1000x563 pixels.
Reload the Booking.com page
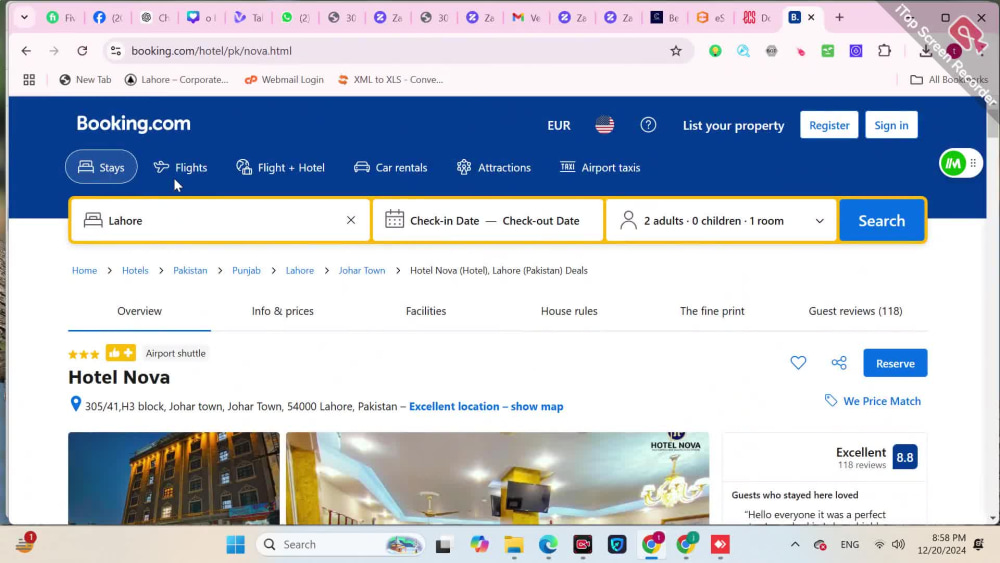click(x=82, y=51)
